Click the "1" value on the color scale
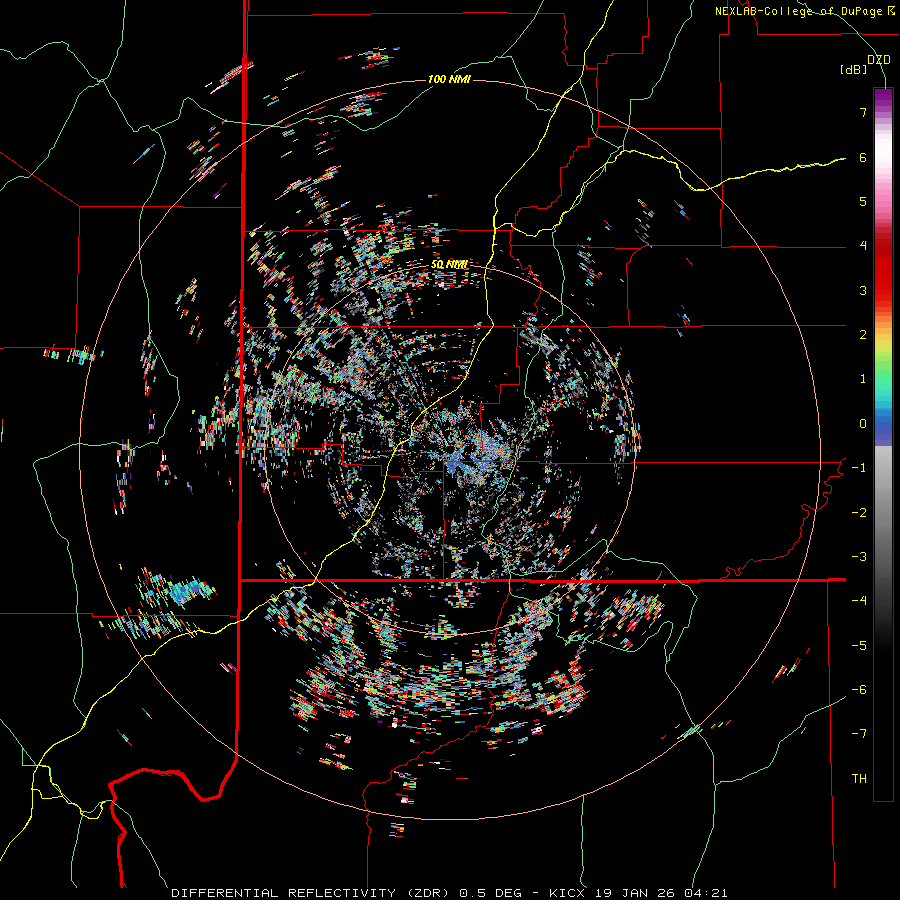This screenshot has width=900, height=900. [x=863, y=379]
